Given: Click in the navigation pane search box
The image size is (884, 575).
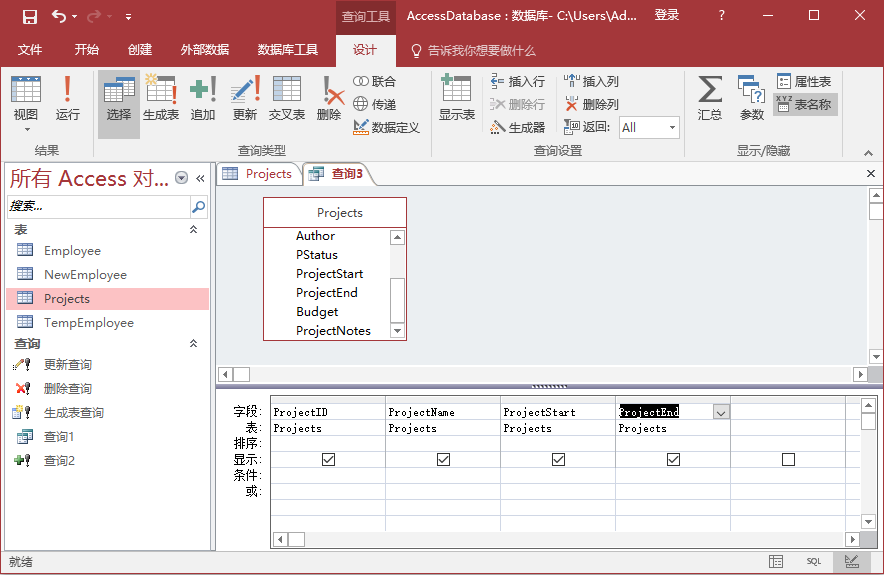Looking at the screenshot, I should 98,207.
